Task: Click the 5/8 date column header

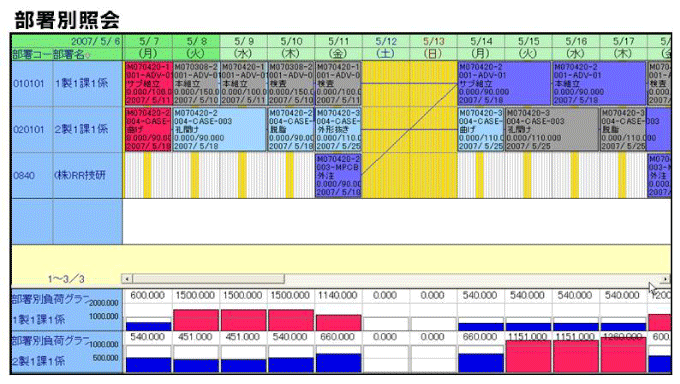Action: (196, 42)
